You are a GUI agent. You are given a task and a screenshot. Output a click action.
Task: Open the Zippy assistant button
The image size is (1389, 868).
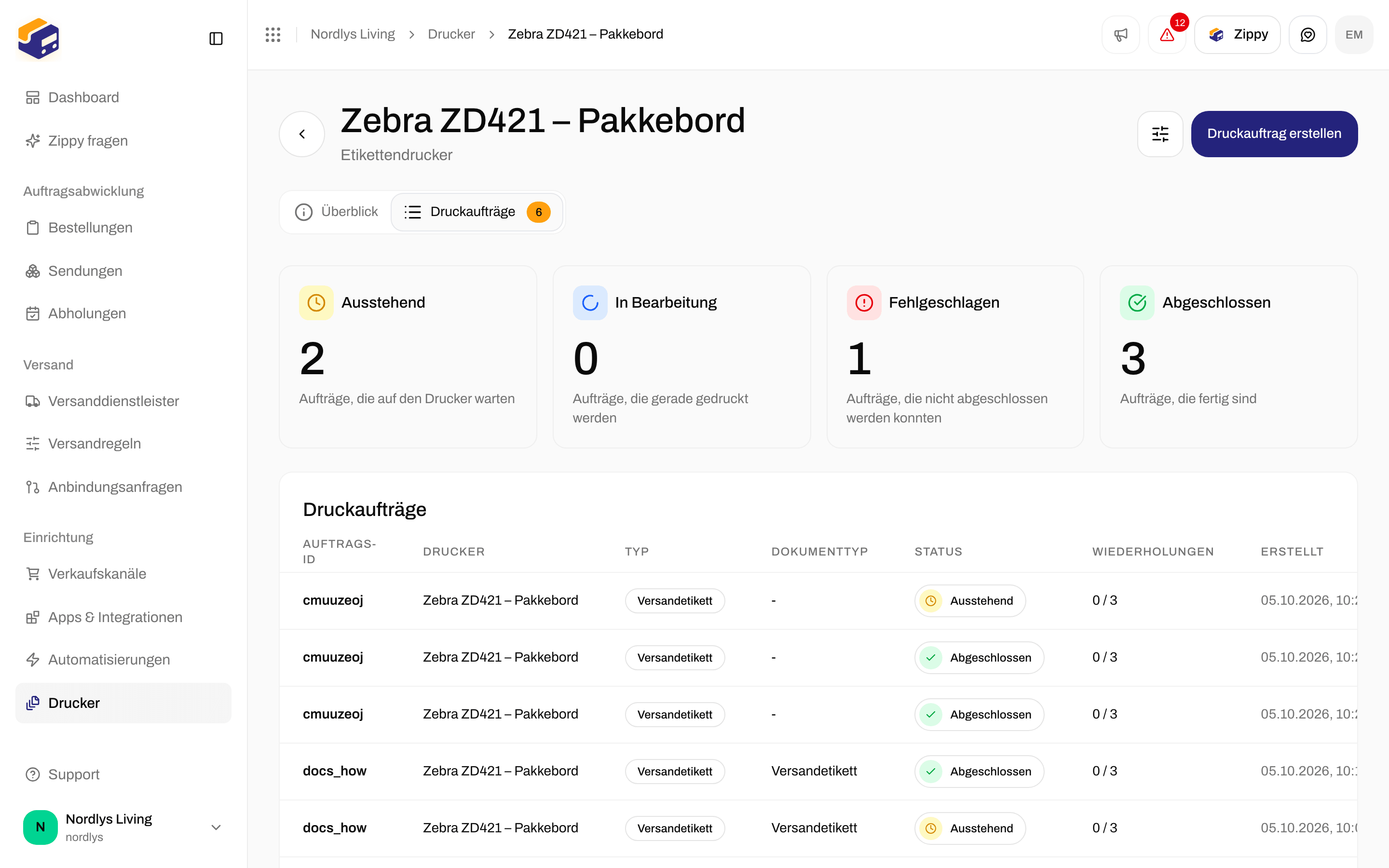(x=1237, y=34)
